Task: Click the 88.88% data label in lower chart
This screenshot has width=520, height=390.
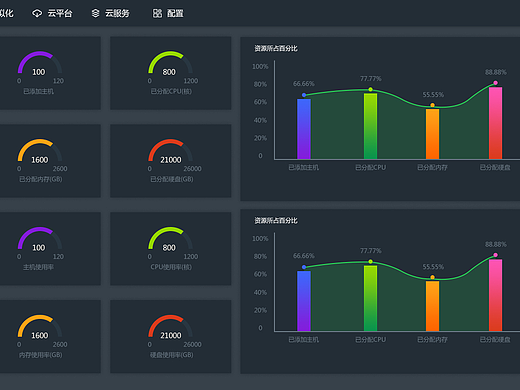Action: click(496, 244)
